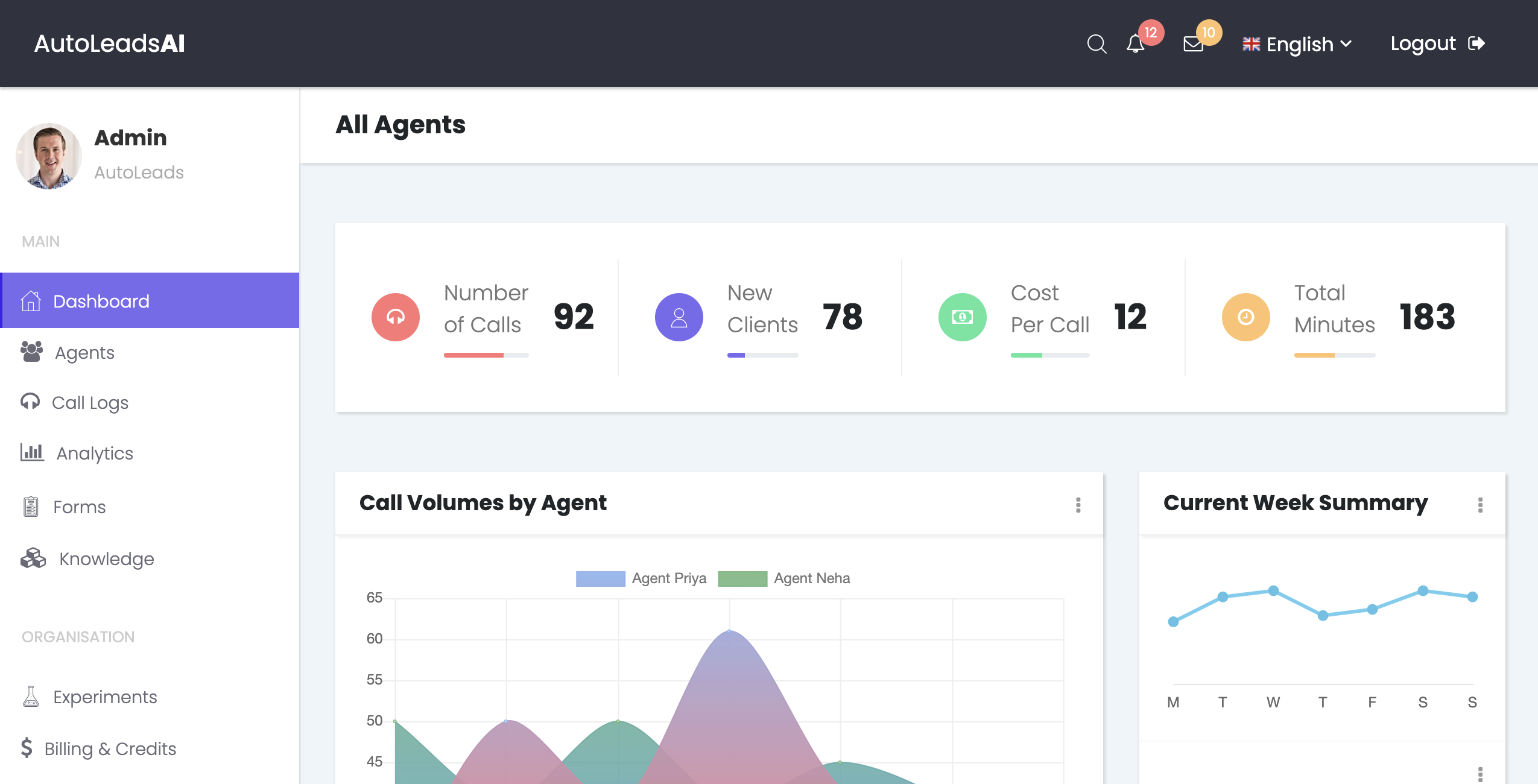
Task: Open the messages envelope icon
Action: pos(1193,44)
